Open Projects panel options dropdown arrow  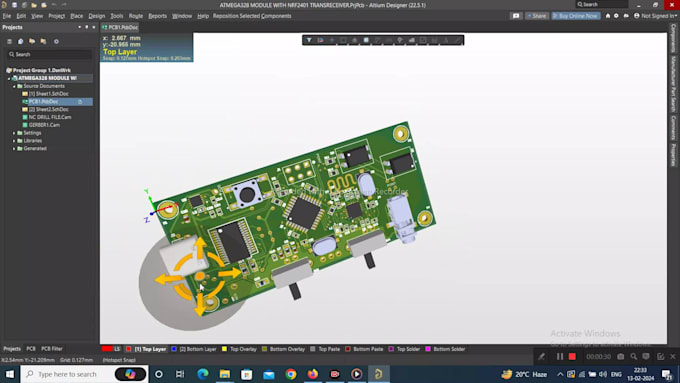click(x=79, y=27)
